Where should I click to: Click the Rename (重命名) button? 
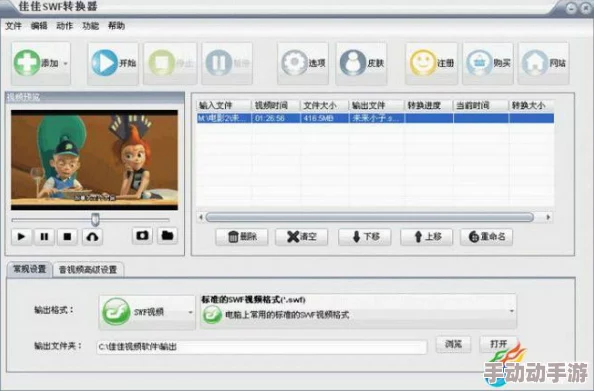click(487, 237)
